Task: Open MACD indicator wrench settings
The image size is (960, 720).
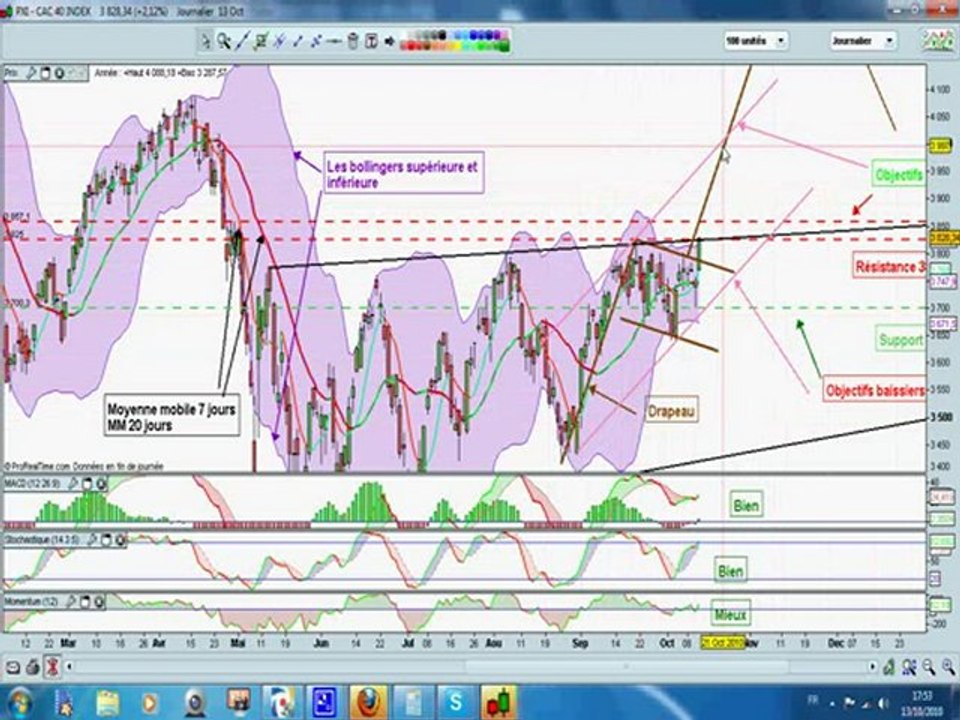Action: 73,484
